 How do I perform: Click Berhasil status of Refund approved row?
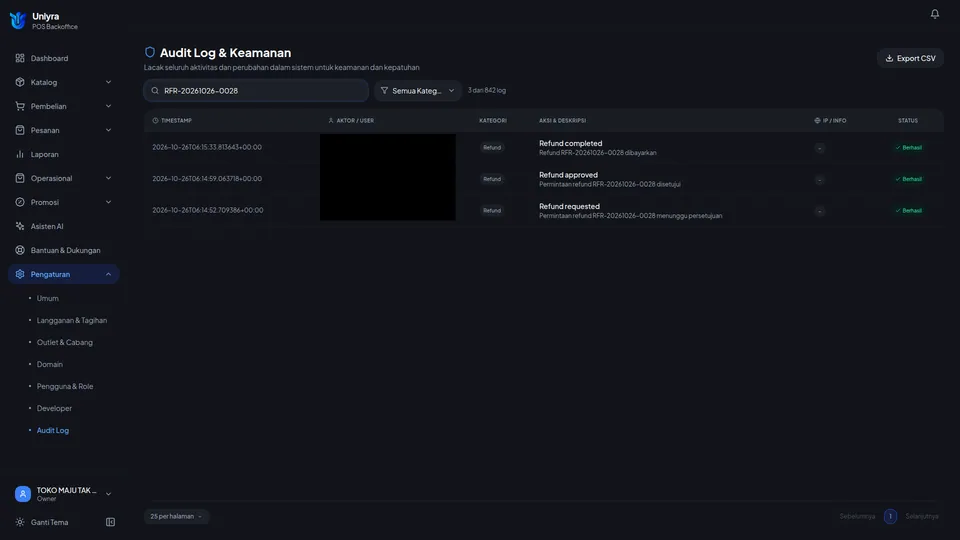click(908, 179)
